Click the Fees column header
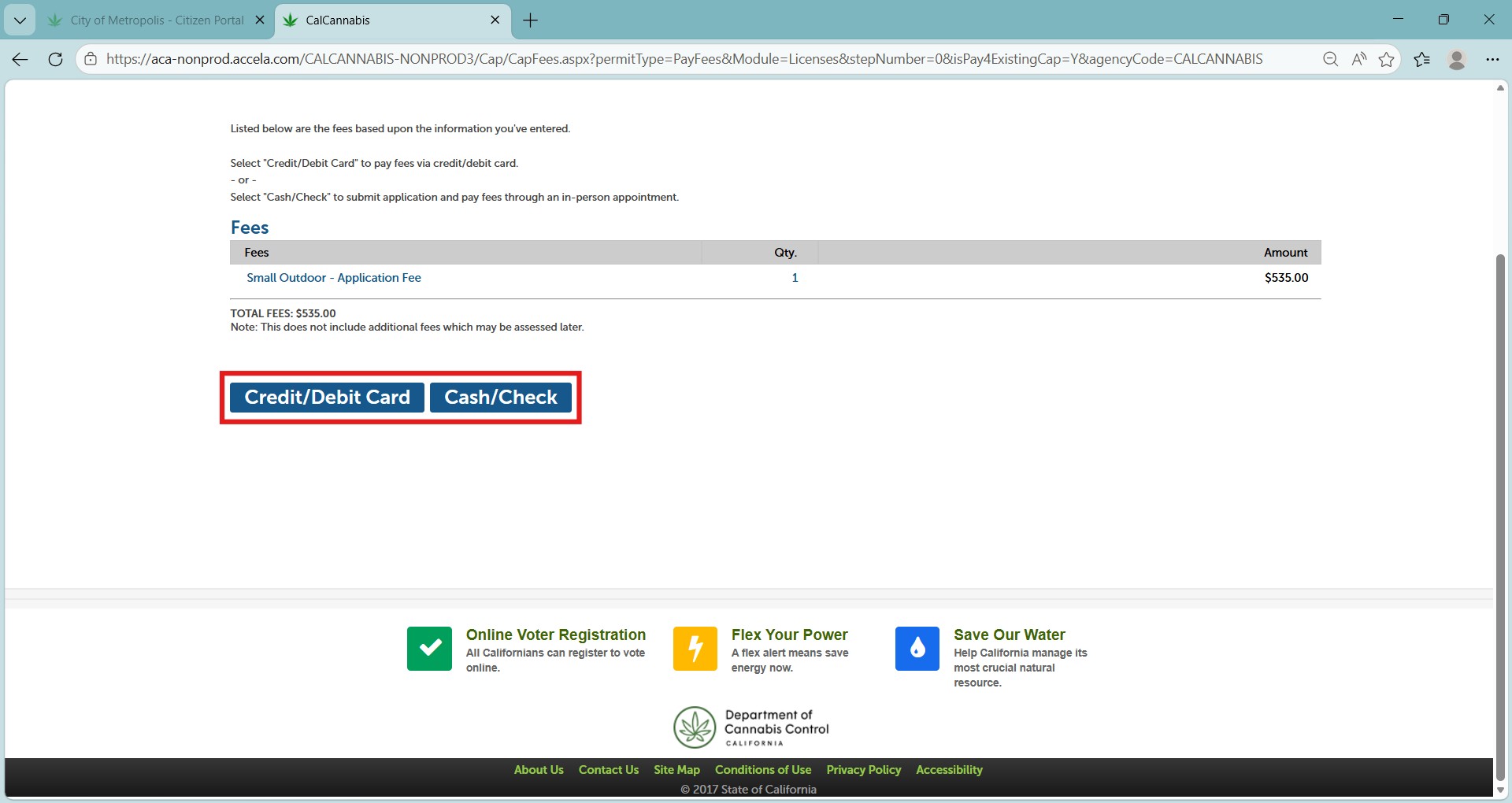The width and height of the screenshot is (1512, 803). (257, 253)
